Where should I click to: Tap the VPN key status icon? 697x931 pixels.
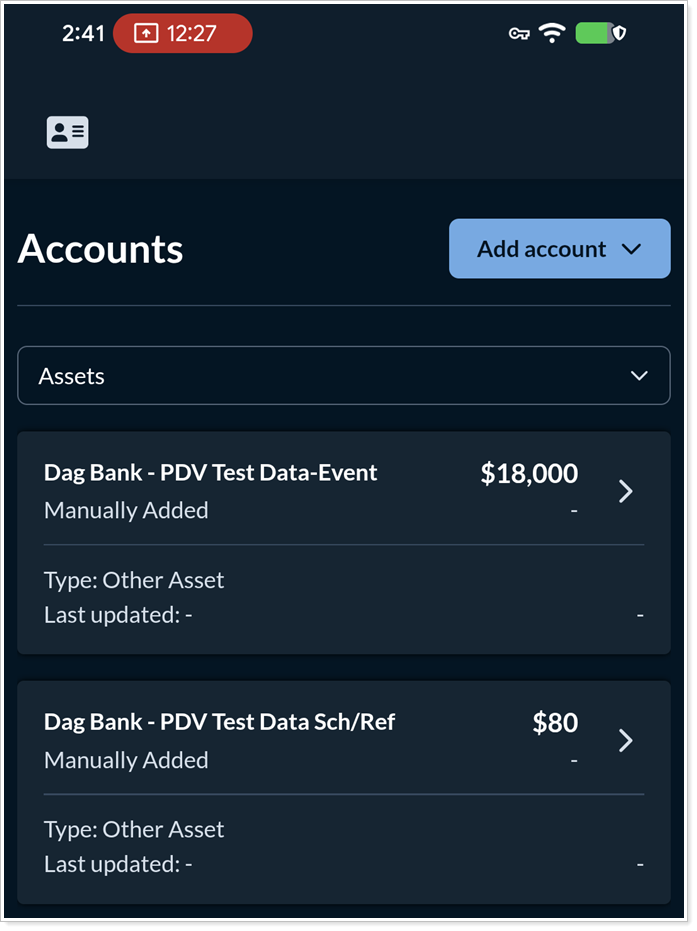tap(519, 34)
